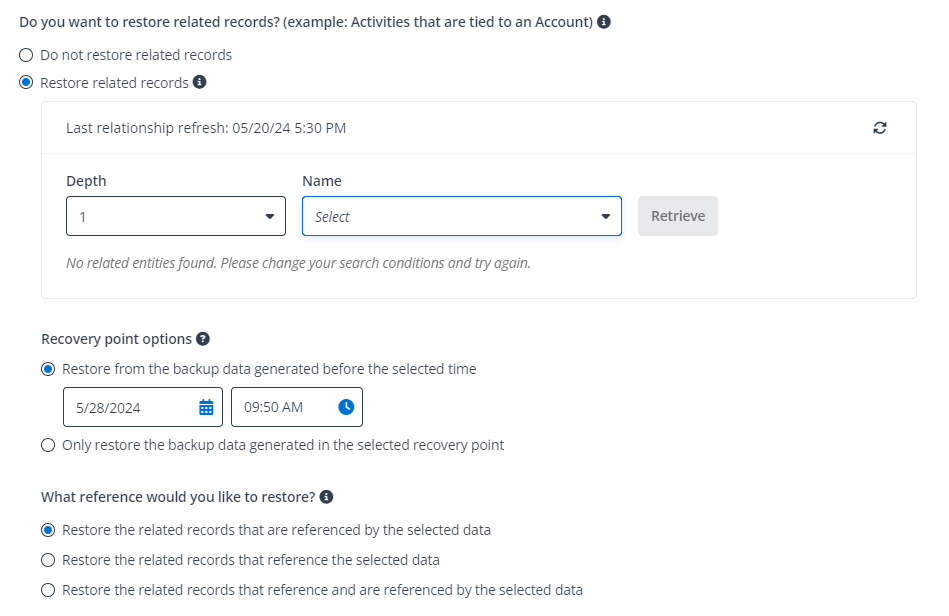Image resolution: width=949 pixels, height=616 pixels.
Task: Refresh the relationship data with refresh icon
Action: tap(880, 128)
